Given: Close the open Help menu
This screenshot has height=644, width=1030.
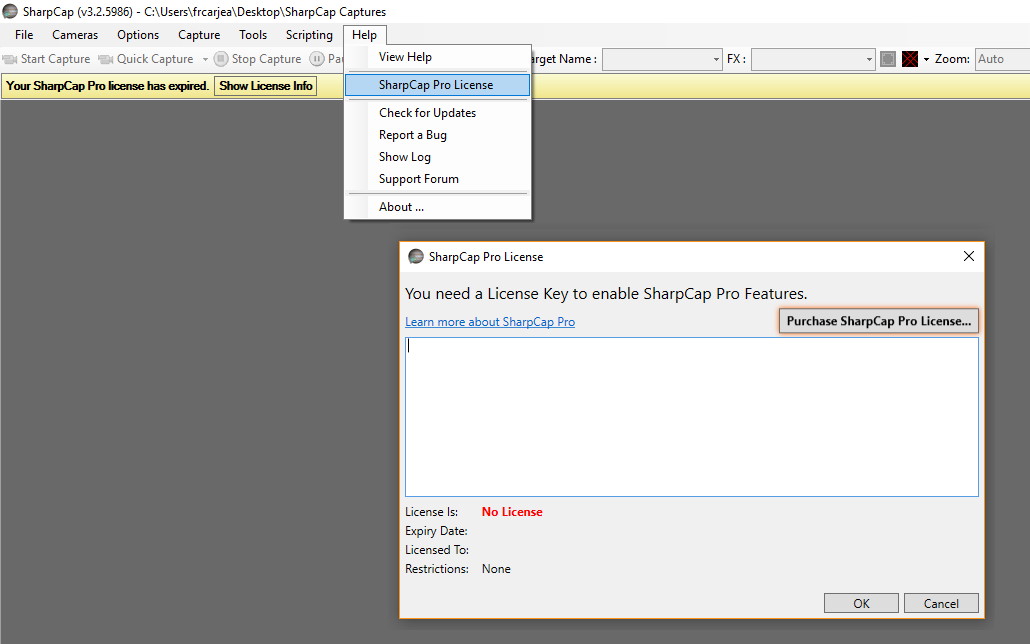Looking at the screenshot, I should (x=365, y=35).
